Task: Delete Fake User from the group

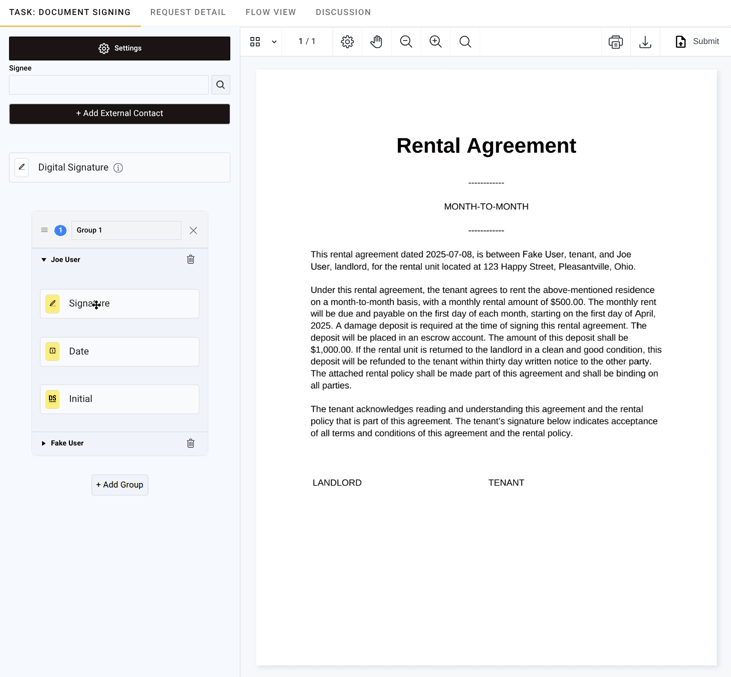Action: click(x=191, y=443)
